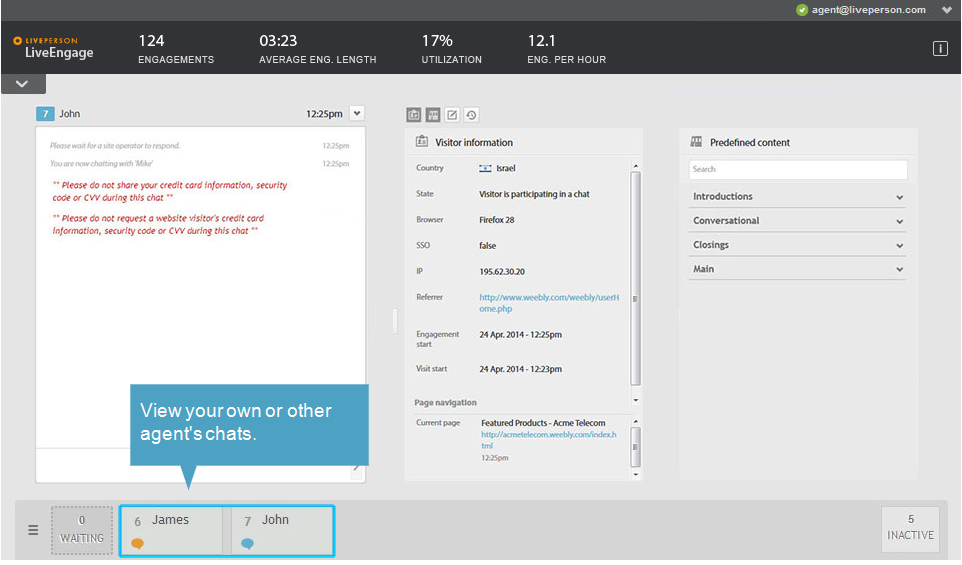Screen dimensions: 962x565
Task: Expand the Closings predefined content section
Action: point(797,245)
